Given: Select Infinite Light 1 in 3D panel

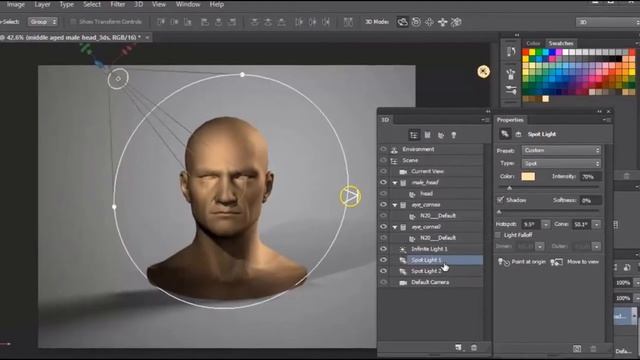Looking at the screenshot, I should [x=429, y=249].
